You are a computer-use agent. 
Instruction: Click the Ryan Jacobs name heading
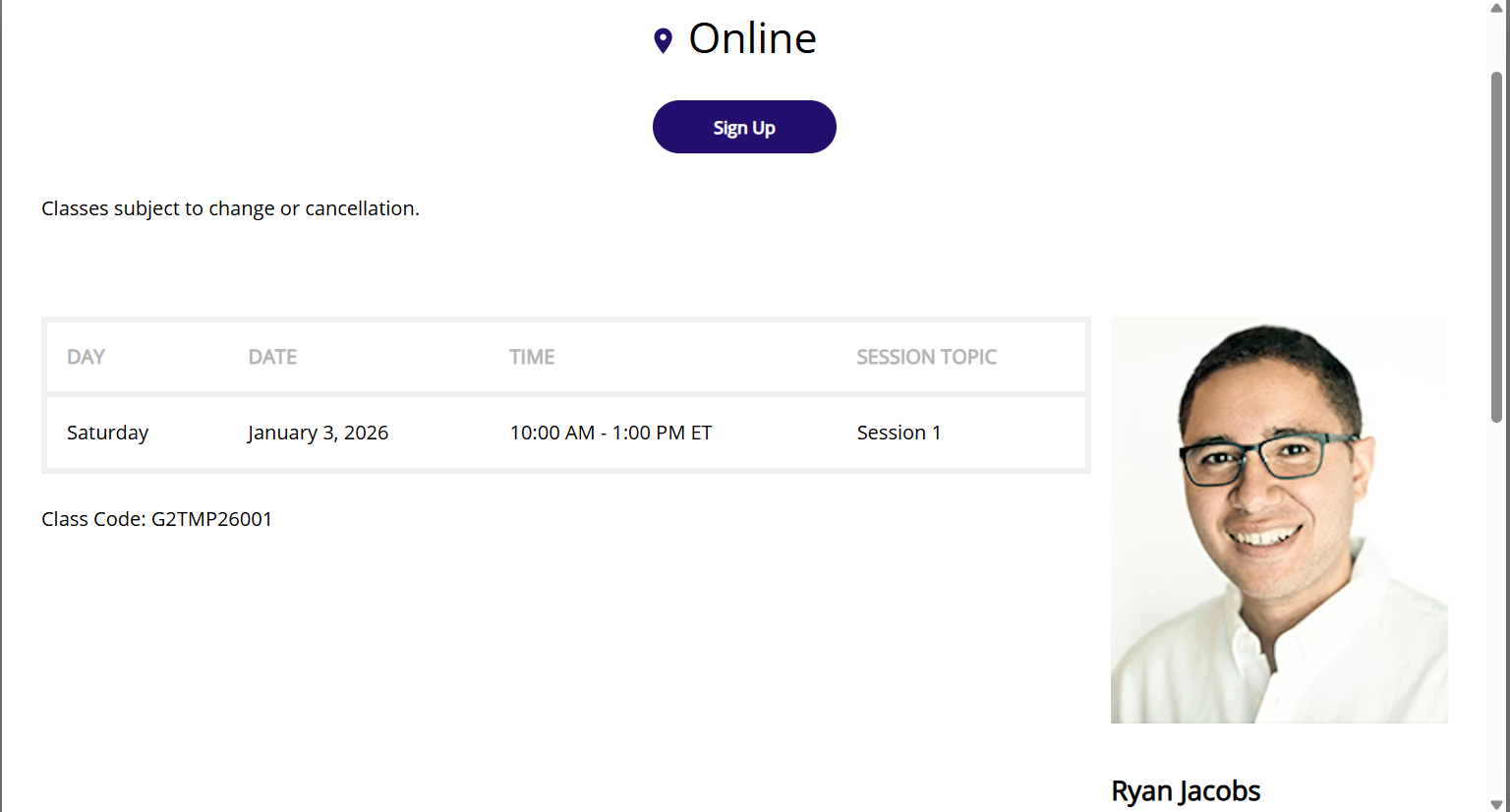click(x=1186, y=790)
